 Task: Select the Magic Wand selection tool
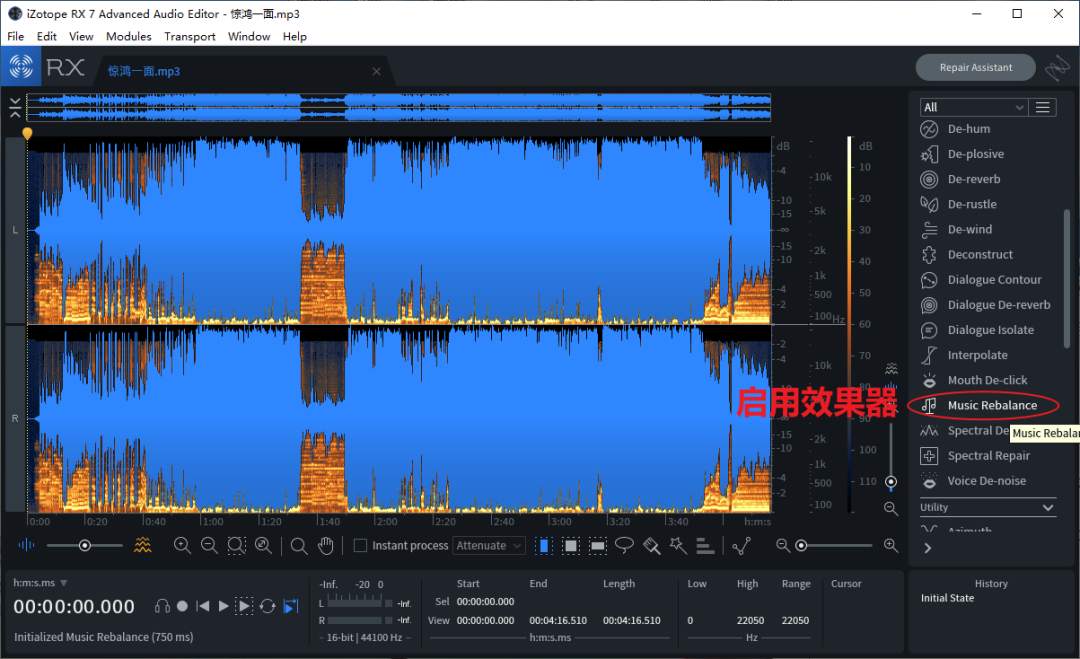(x=678, y=545)
